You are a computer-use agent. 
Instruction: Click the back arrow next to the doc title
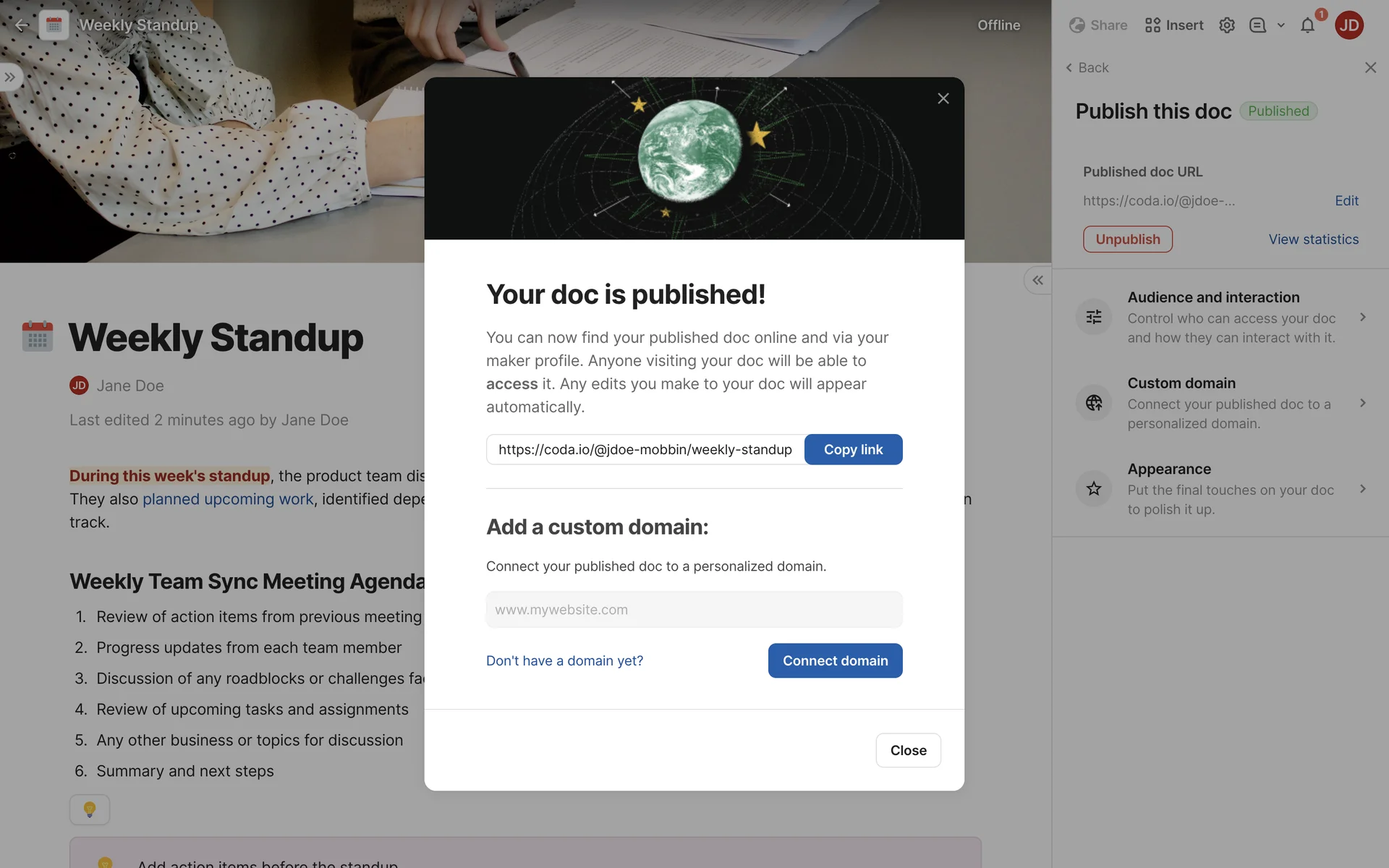click(22, 25)
